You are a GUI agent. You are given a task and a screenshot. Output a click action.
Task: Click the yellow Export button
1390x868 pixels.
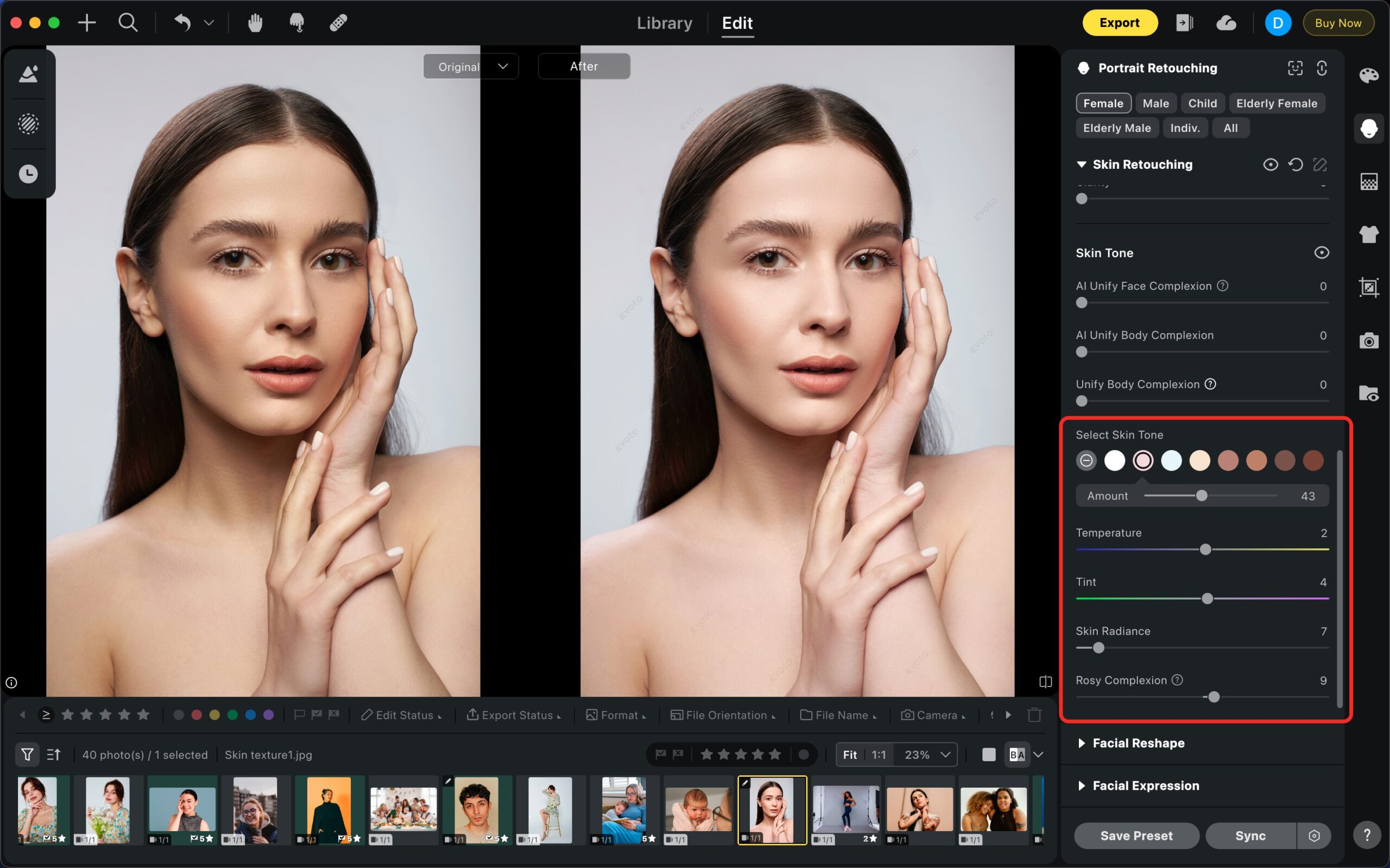(1119, 23)
